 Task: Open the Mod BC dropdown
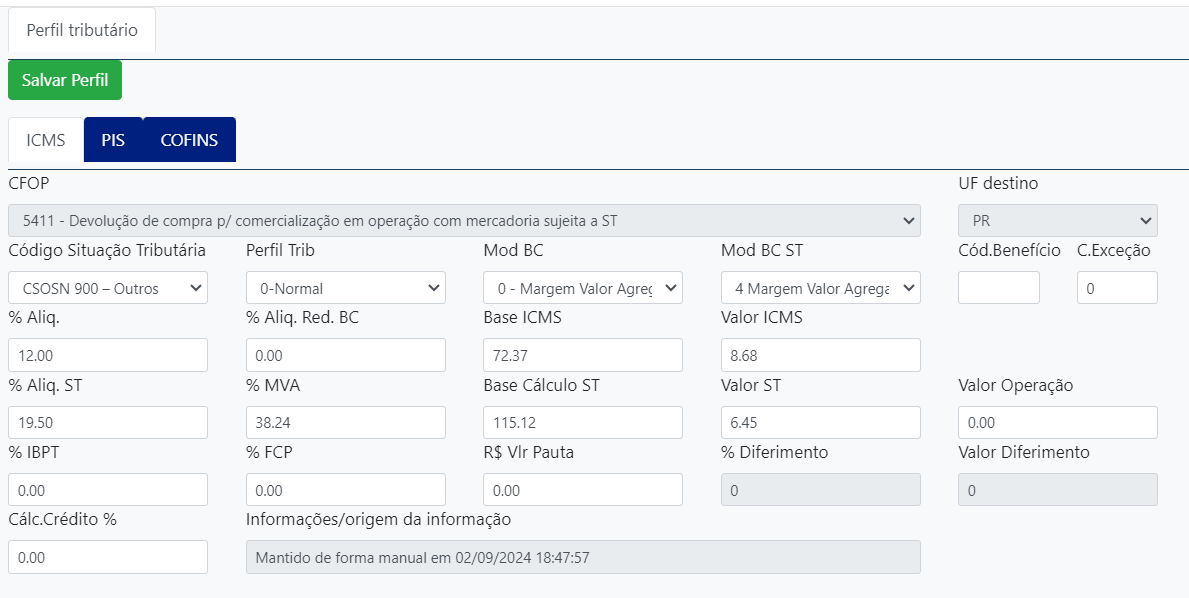(582, 288)
